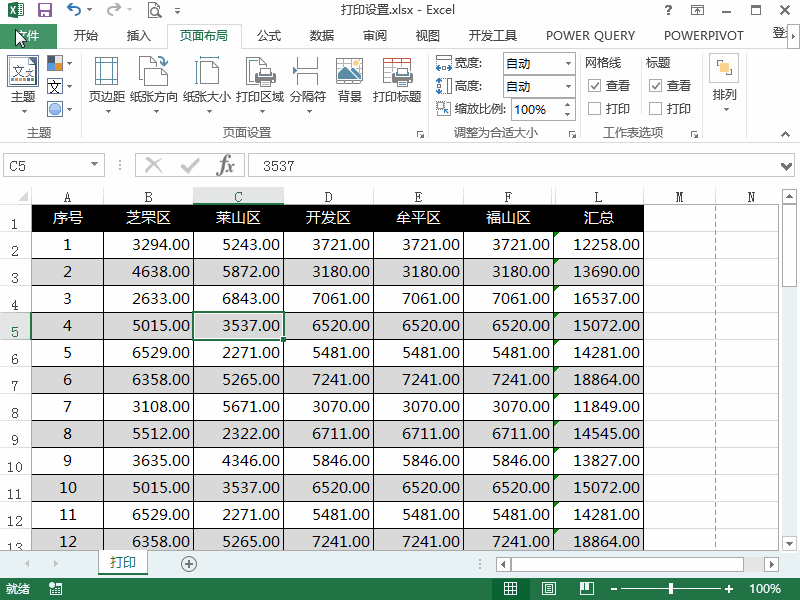800x600 pixels.
Task: Click the Print Area (打印区域) tool
Action: [259, 85]
